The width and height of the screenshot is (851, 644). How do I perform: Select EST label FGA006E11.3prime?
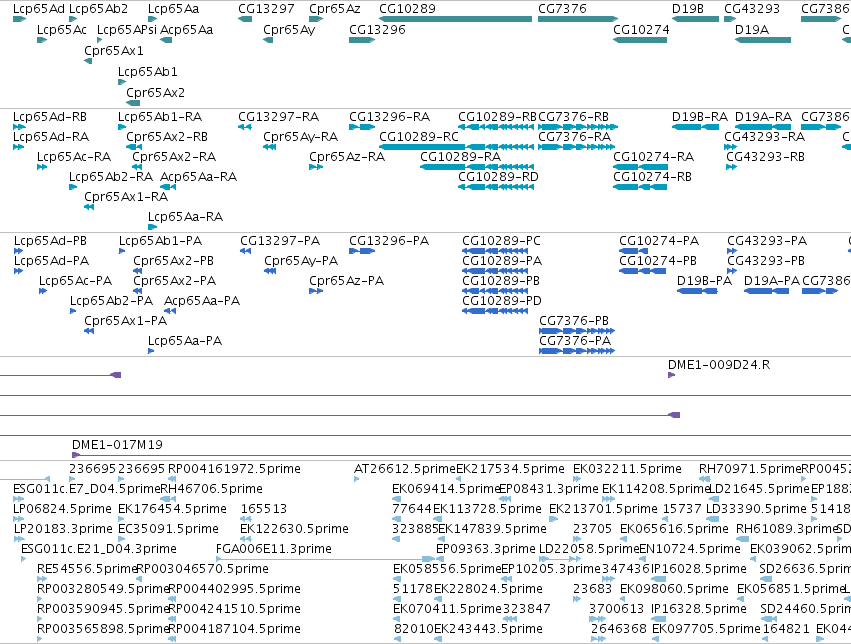(274, 549)
